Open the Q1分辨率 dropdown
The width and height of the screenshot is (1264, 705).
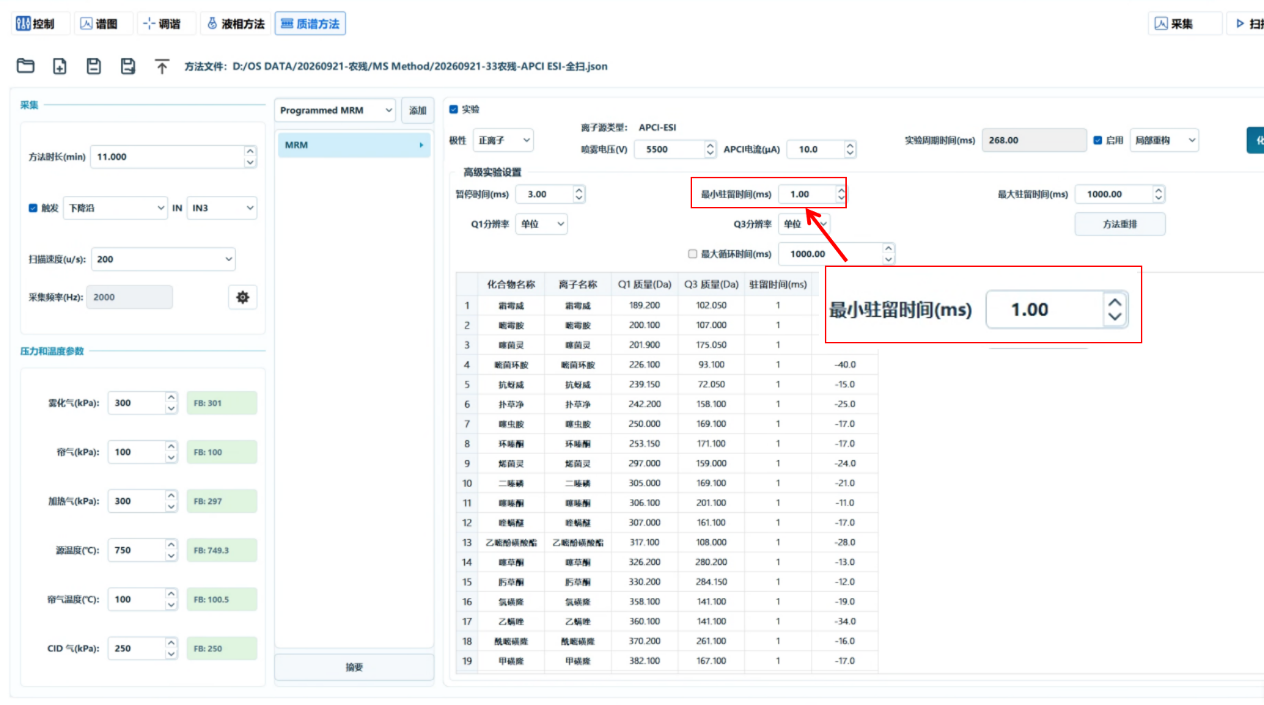pos(541,224)
